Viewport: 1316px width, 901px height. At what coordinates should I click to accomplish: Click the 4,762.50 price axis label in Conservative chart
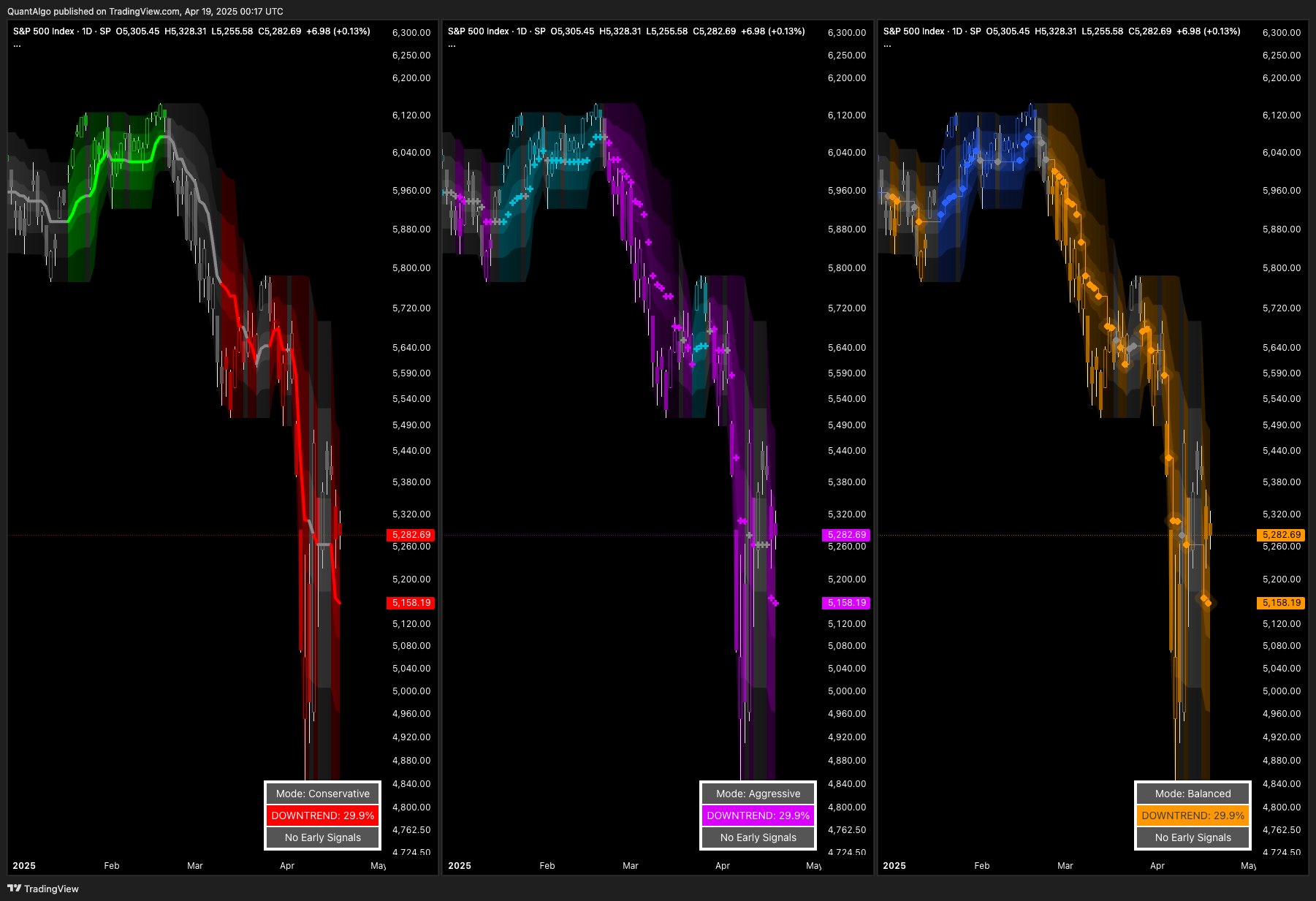(x=411, y=830)
